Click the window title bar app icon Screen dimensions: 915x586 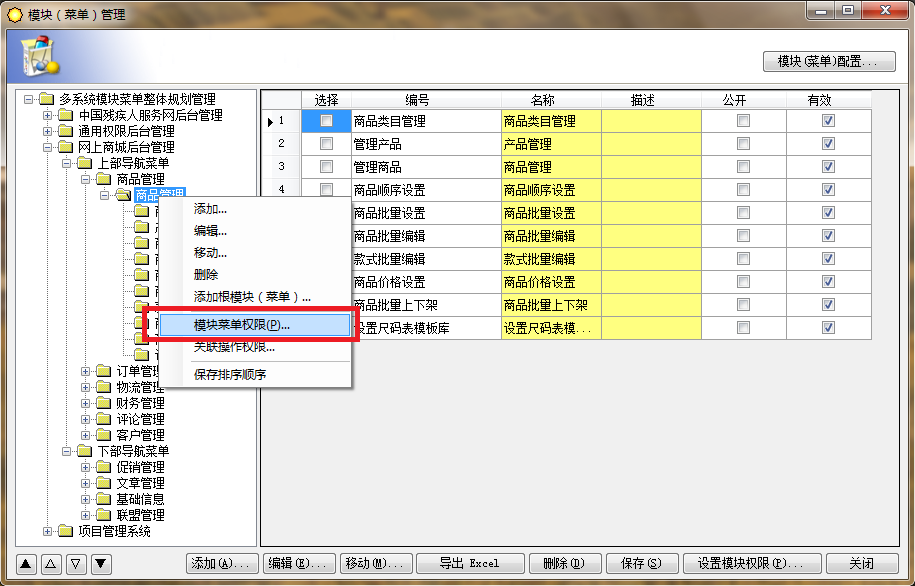pos(15,15)
